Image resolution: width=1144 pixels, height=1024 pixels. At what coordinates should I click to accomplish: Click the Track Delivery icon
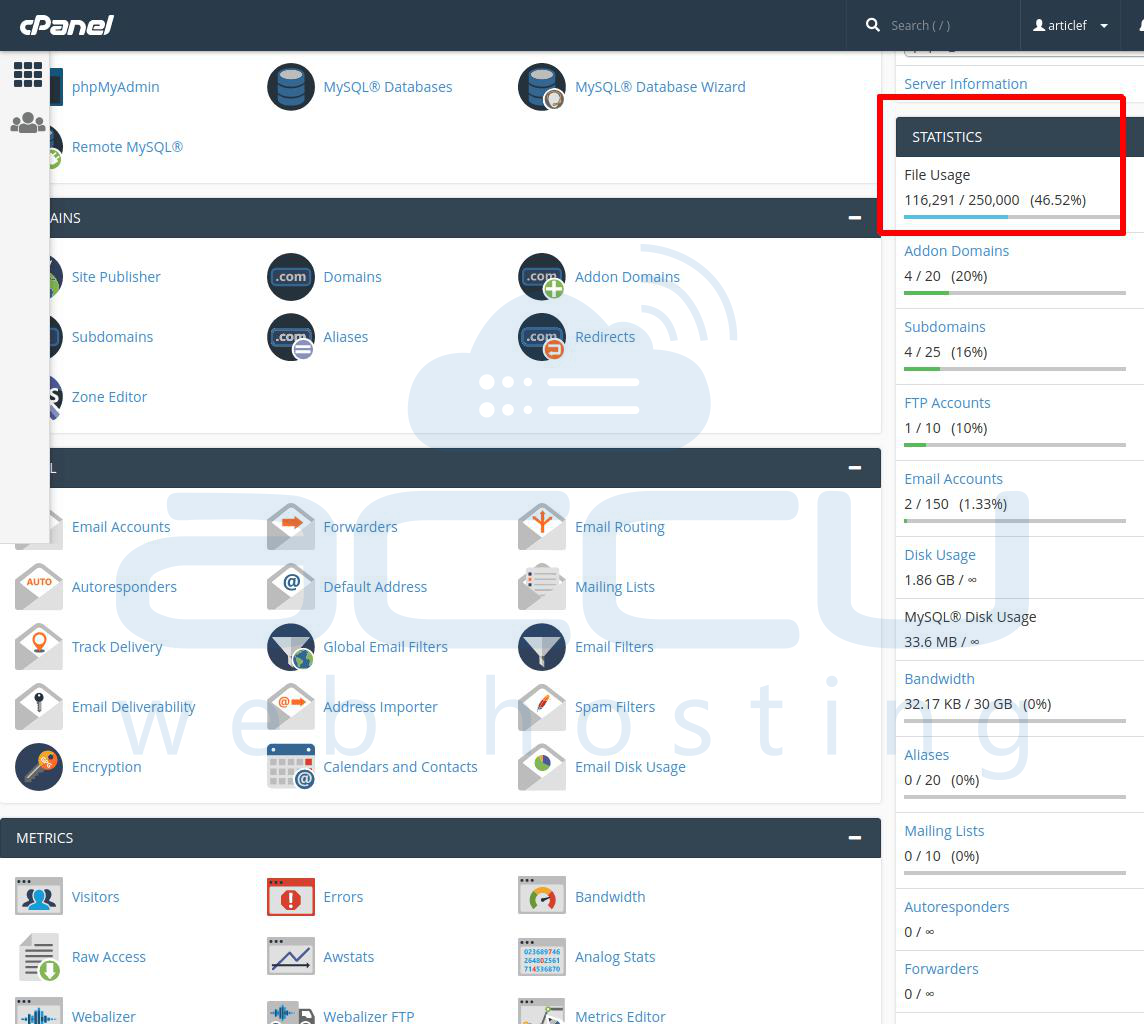pyautogui.click(x=39, y=647)
